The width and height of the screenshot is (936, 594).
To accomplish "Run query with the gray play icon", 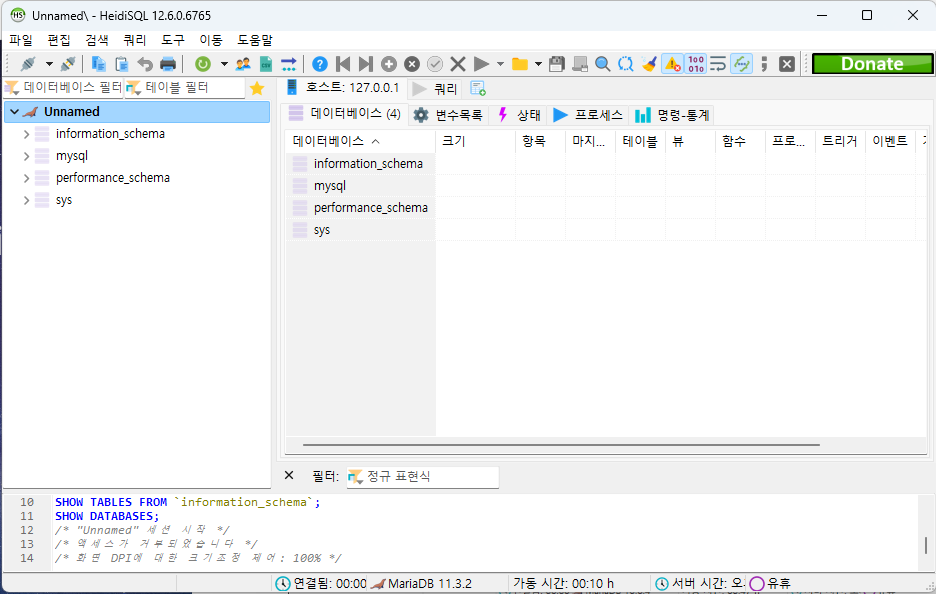I will pyautogui.click(x=481, y=64).
